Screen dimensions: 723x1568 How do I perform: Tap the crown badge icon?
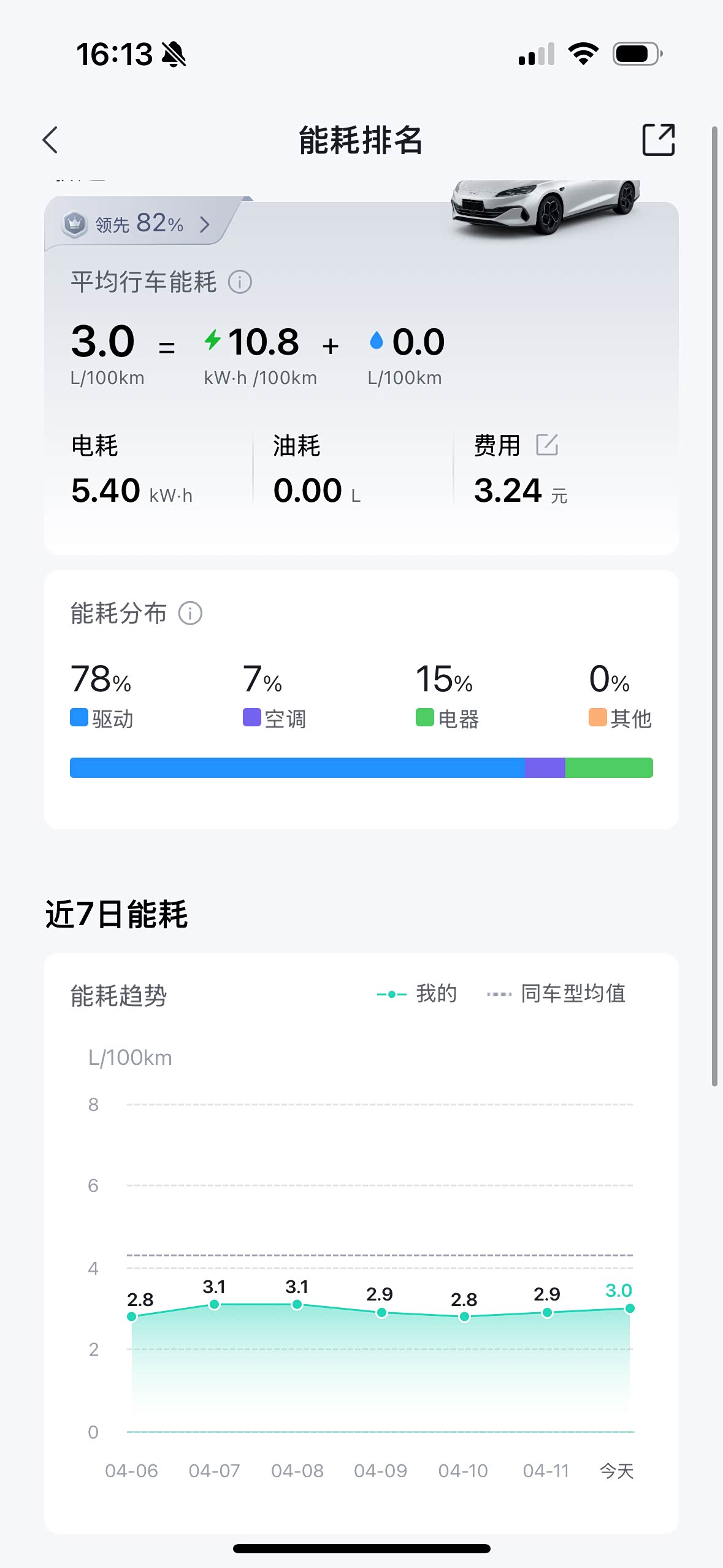pos(75,224)
